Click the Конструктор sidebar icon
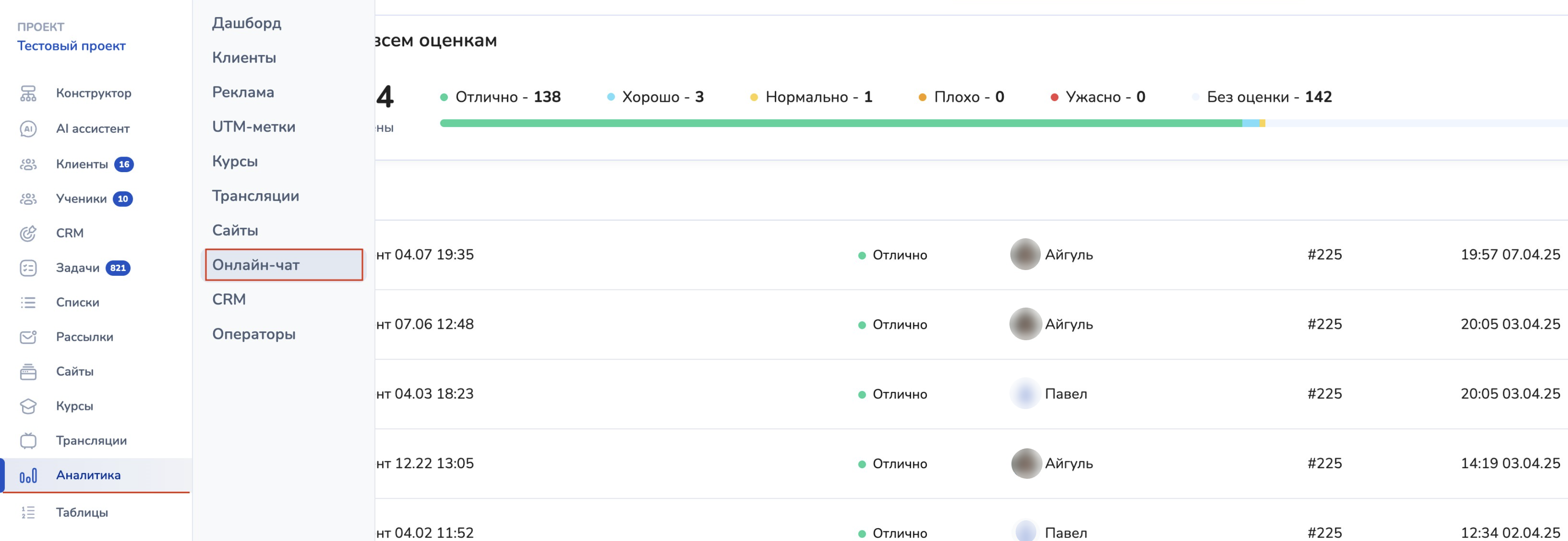The width and height of the screenshot is (1568, 541). pos(28,93)
